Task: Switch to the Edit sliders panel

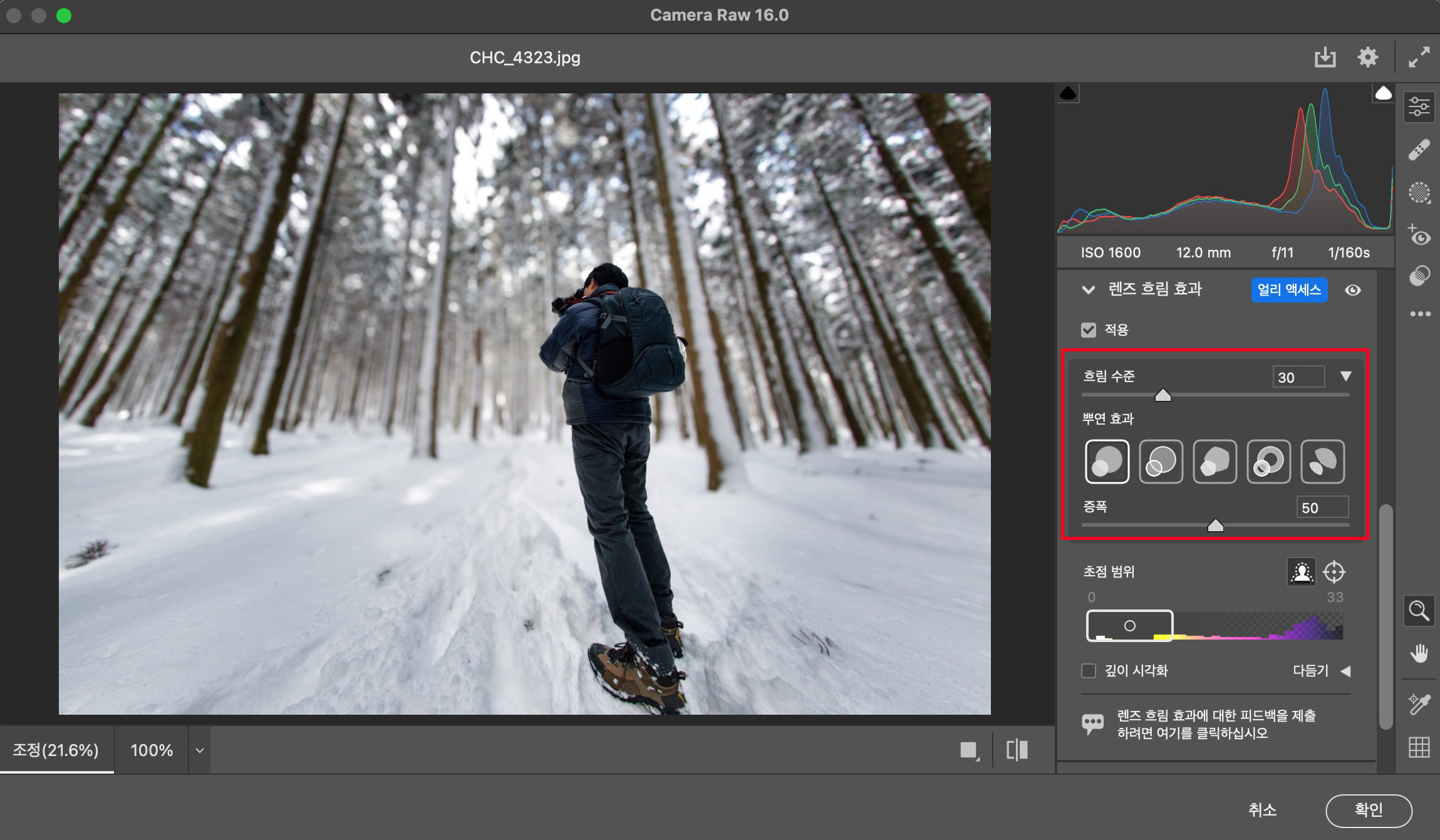Action: coord(1419,107)
